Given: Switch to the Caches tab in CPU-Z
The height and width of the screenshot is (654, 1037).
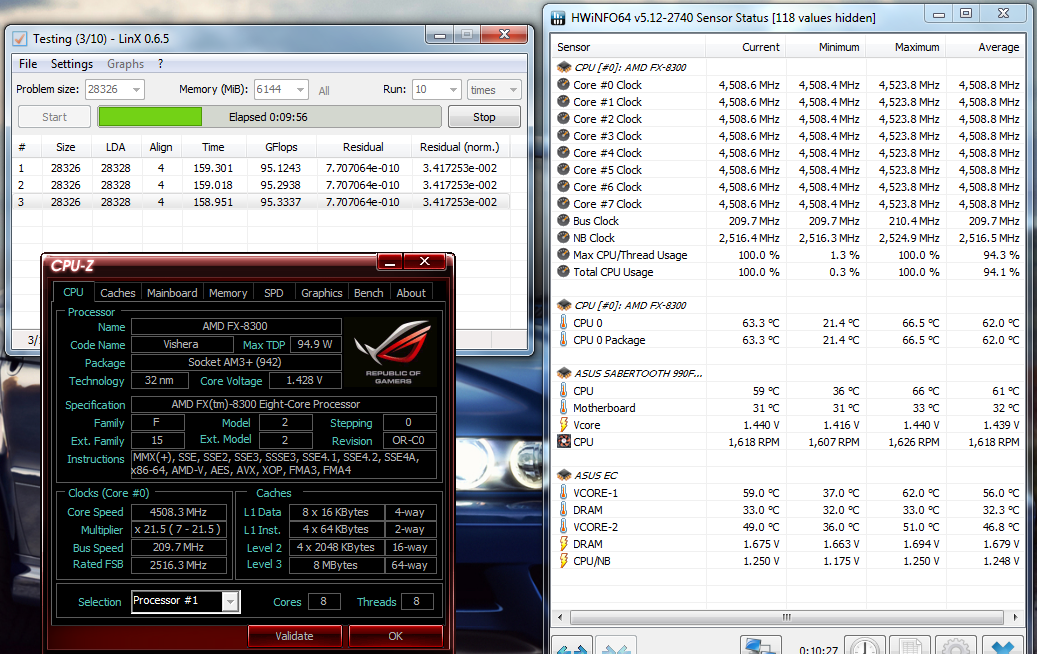Looking at the screenshot, I should (x=118, y=293).
